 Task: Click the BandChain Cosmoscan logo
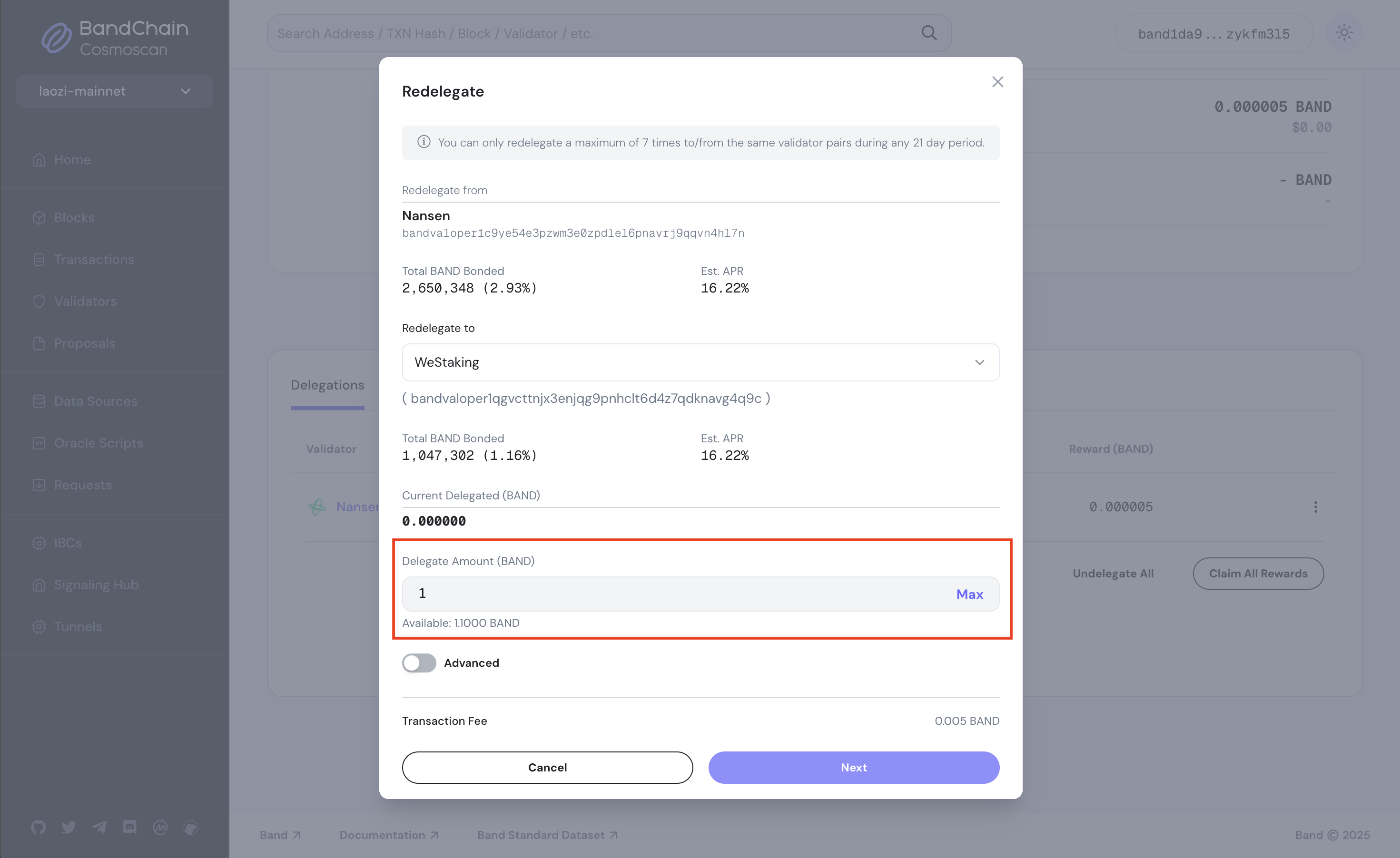[115, 38]
